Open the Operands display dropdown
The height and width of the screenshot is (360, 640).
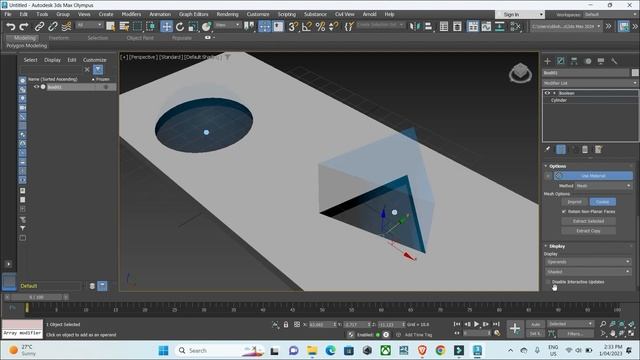pos(588,262)
